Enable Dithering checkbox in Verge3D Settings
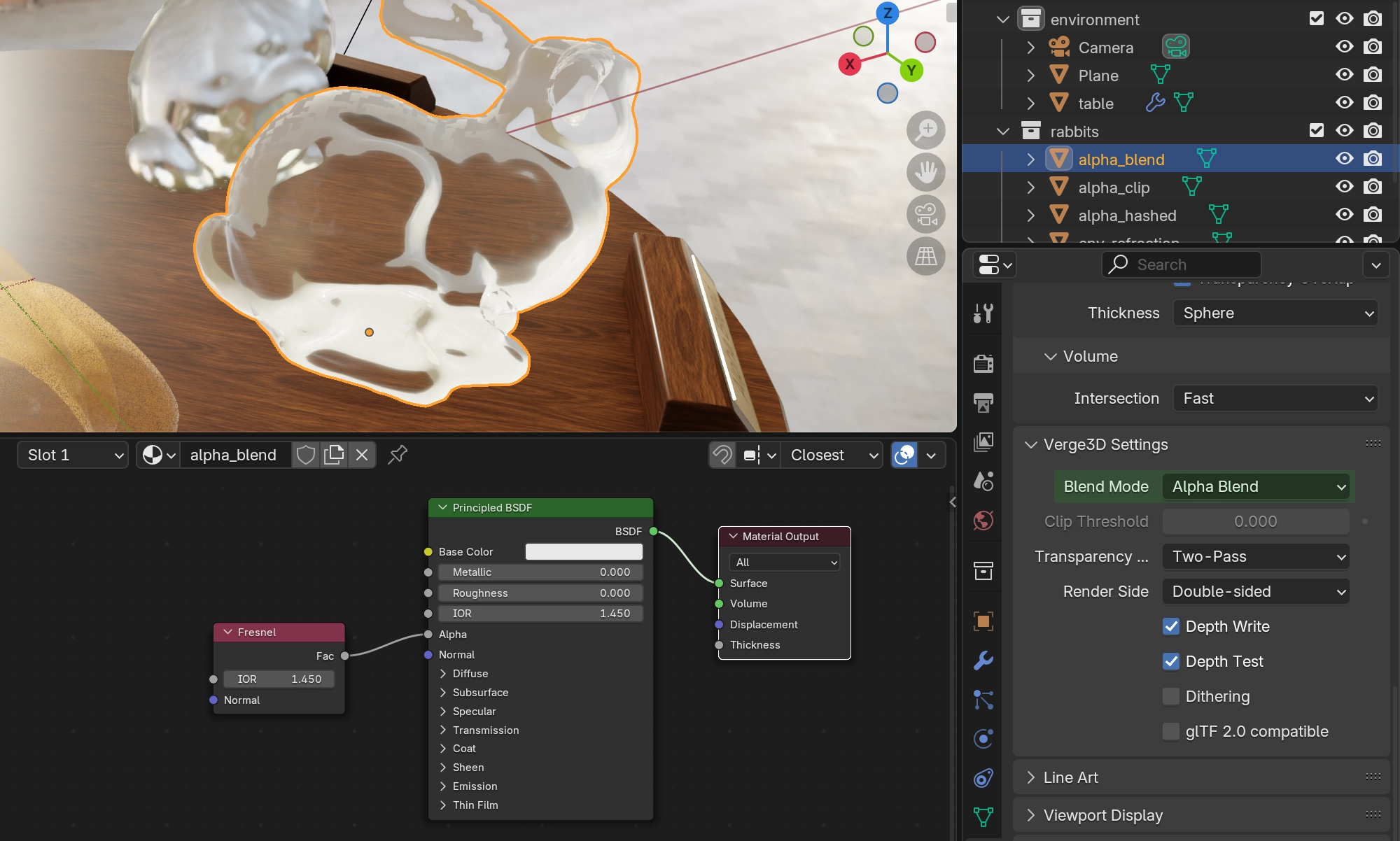Image resolution: width=1400 pixels, height=841 pixels. coord(1170,696)
